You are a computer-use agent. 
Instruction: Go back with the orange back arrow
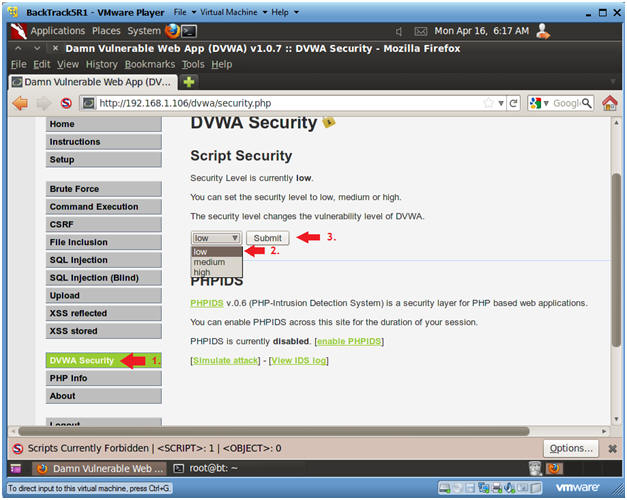[x=20, y=103]
